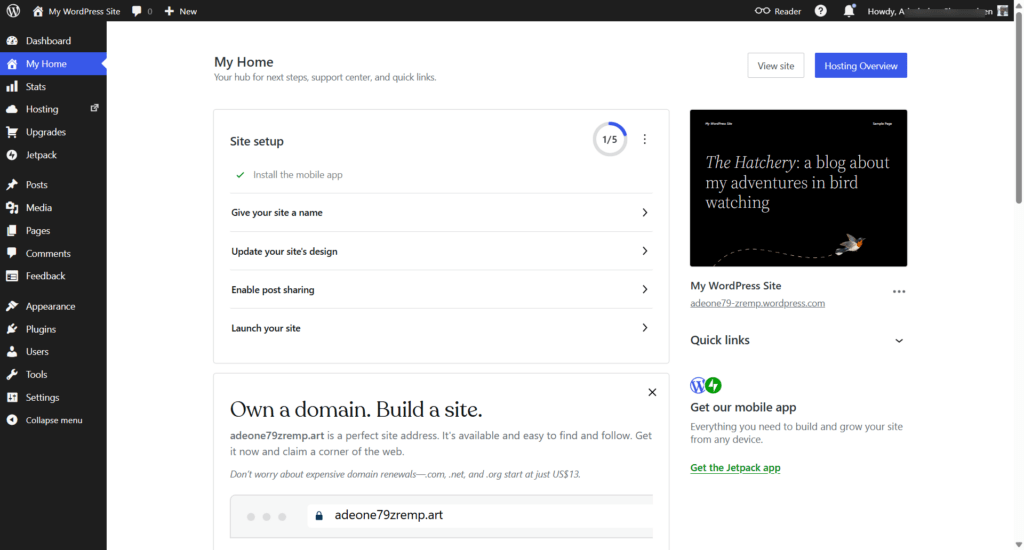Select My Home in sidebar
This screenshot has height=550, width=1024.
tap(54, 63)
